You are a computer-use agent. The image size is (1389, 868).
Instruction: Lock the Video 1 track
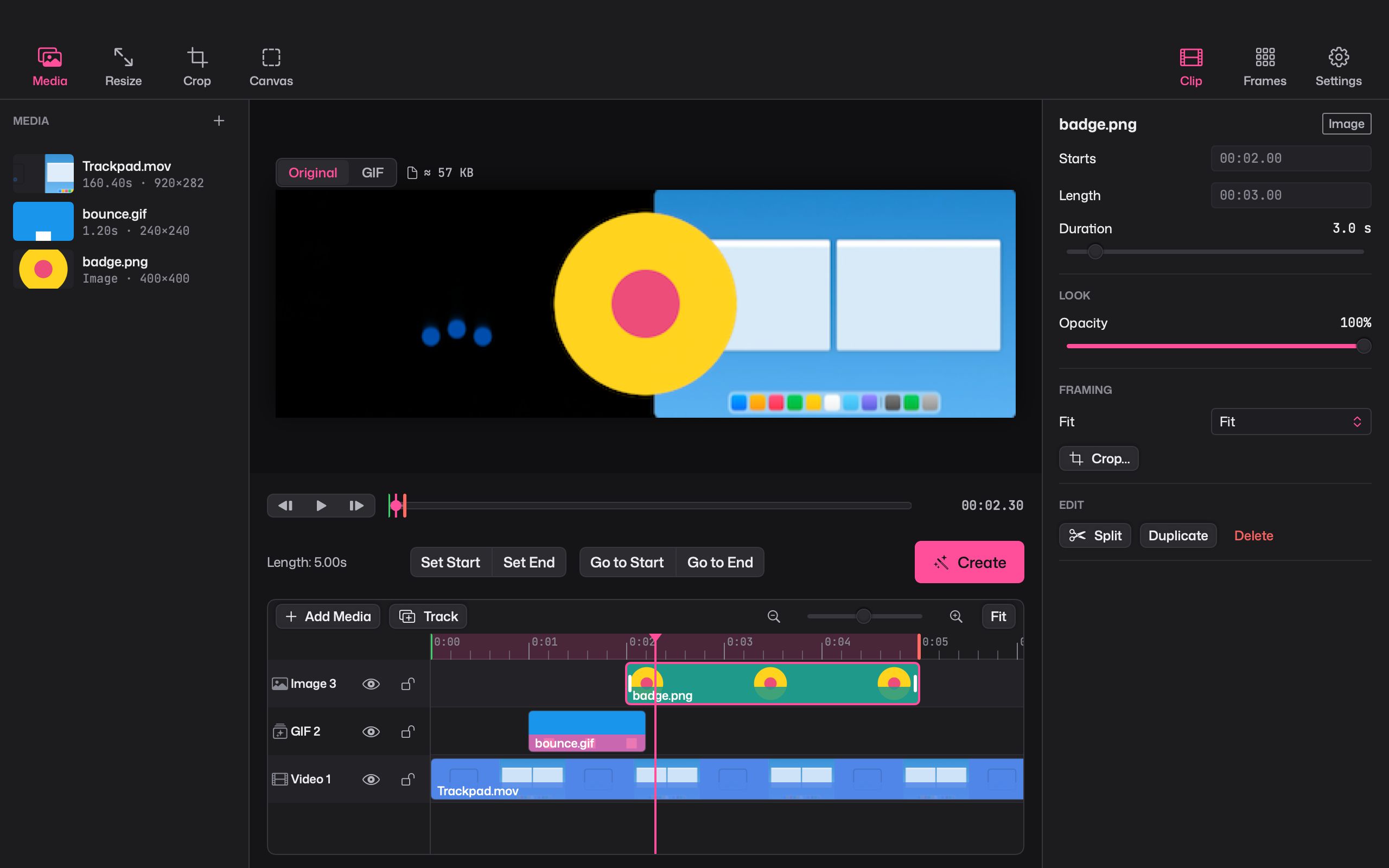407,779
